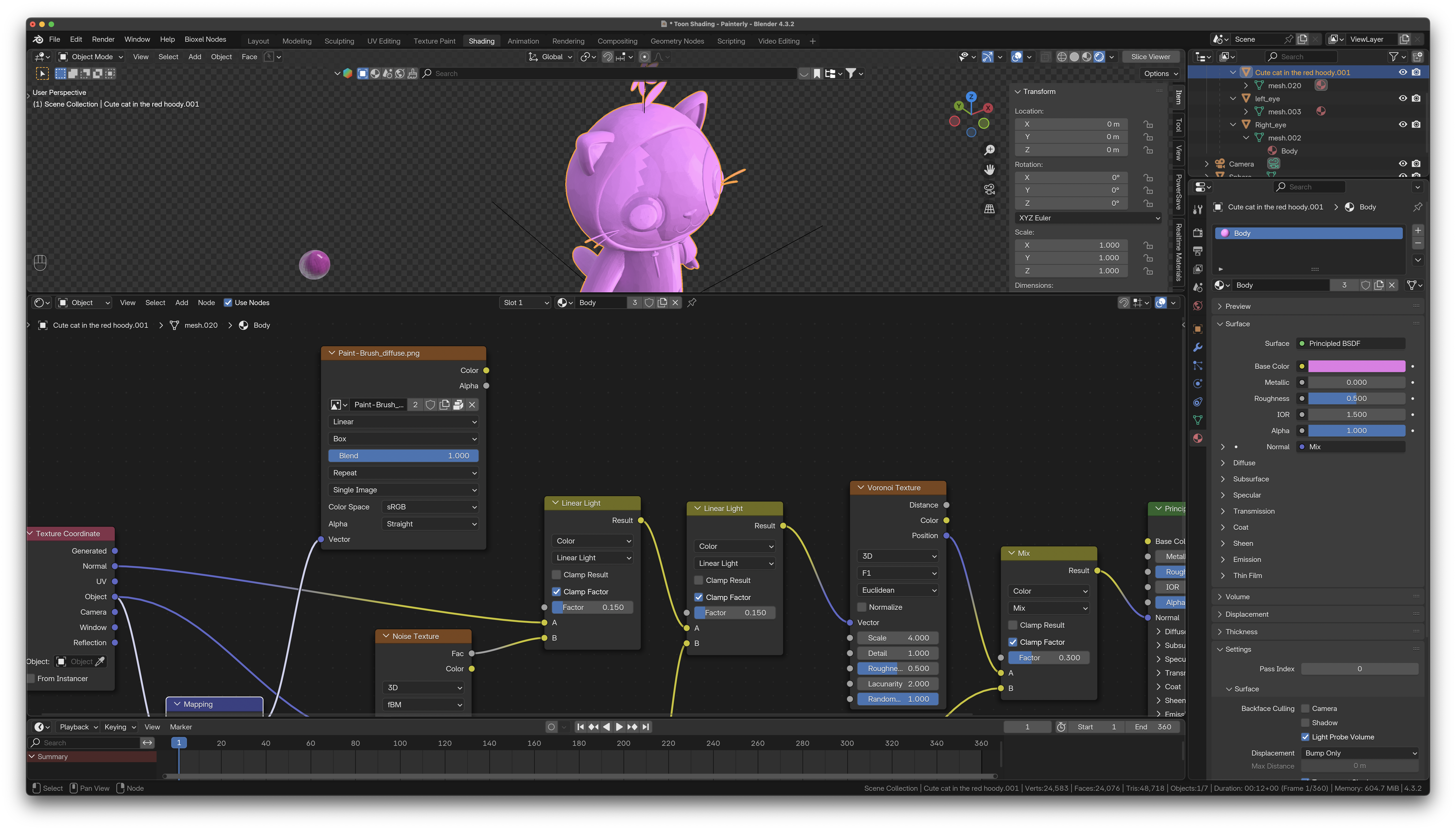The image size is (1456, 830).
Task: Switch to the Texture Paint workspace tab
Action: point(434,41)
